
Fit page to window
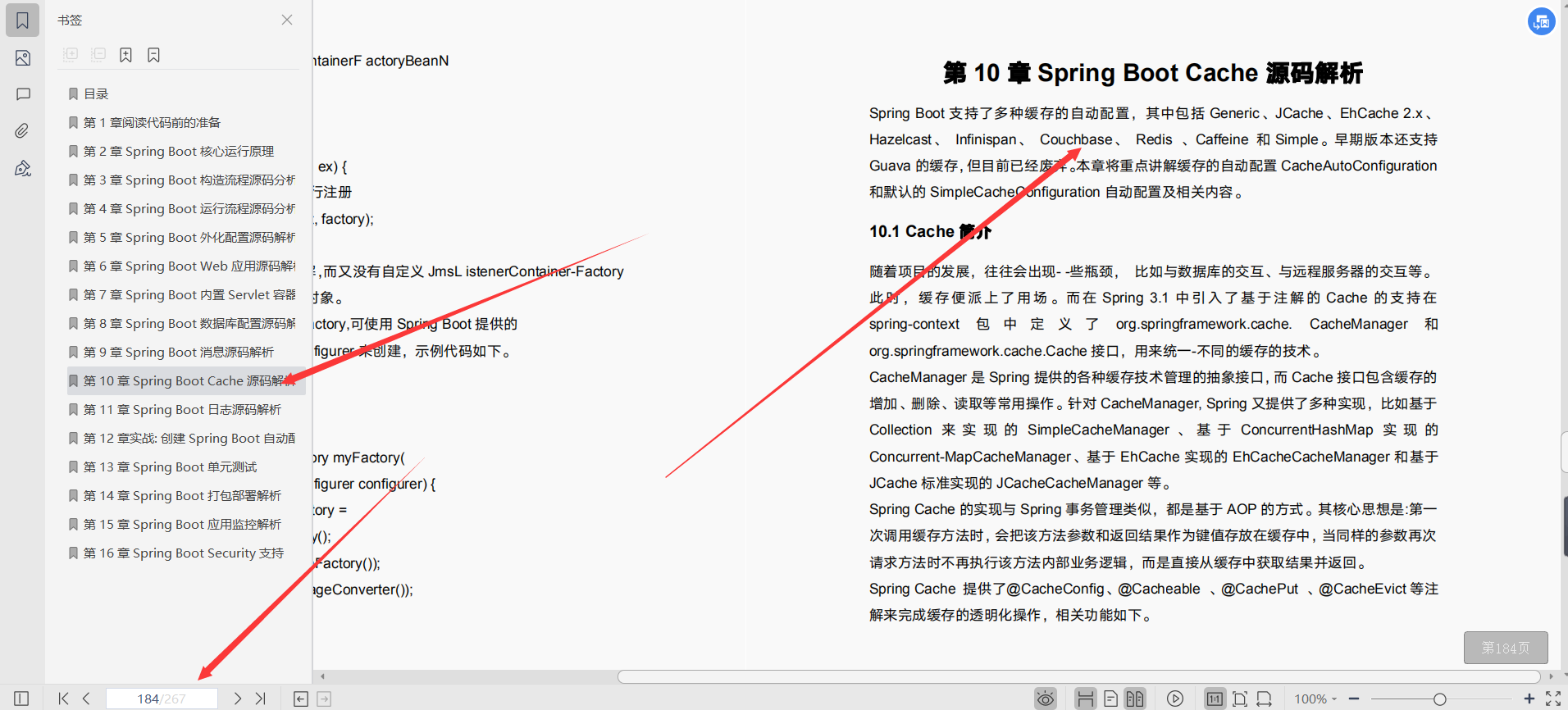1240,699
